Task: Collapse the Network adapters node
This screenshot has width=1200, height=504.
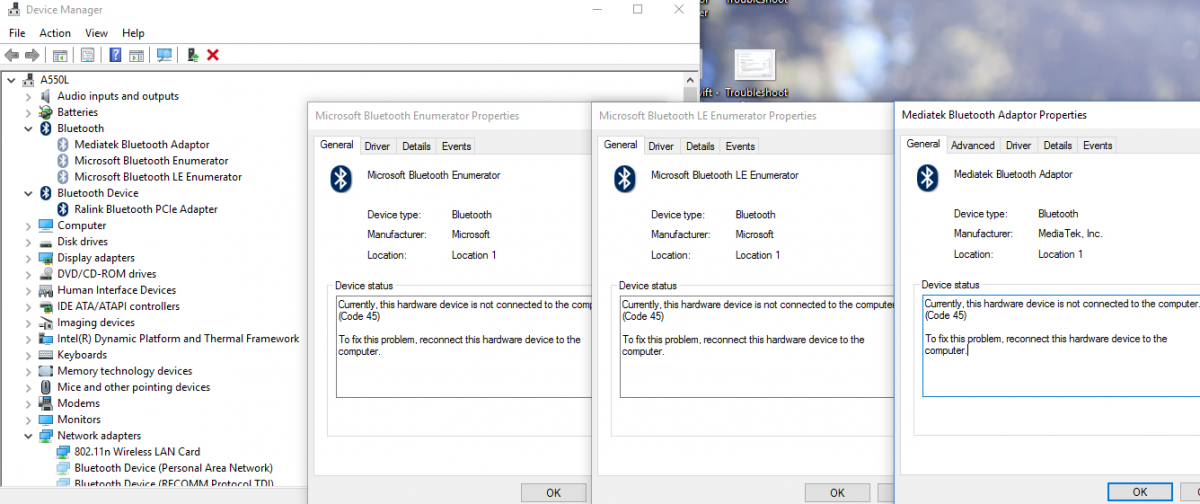Action: coord(29,436)
